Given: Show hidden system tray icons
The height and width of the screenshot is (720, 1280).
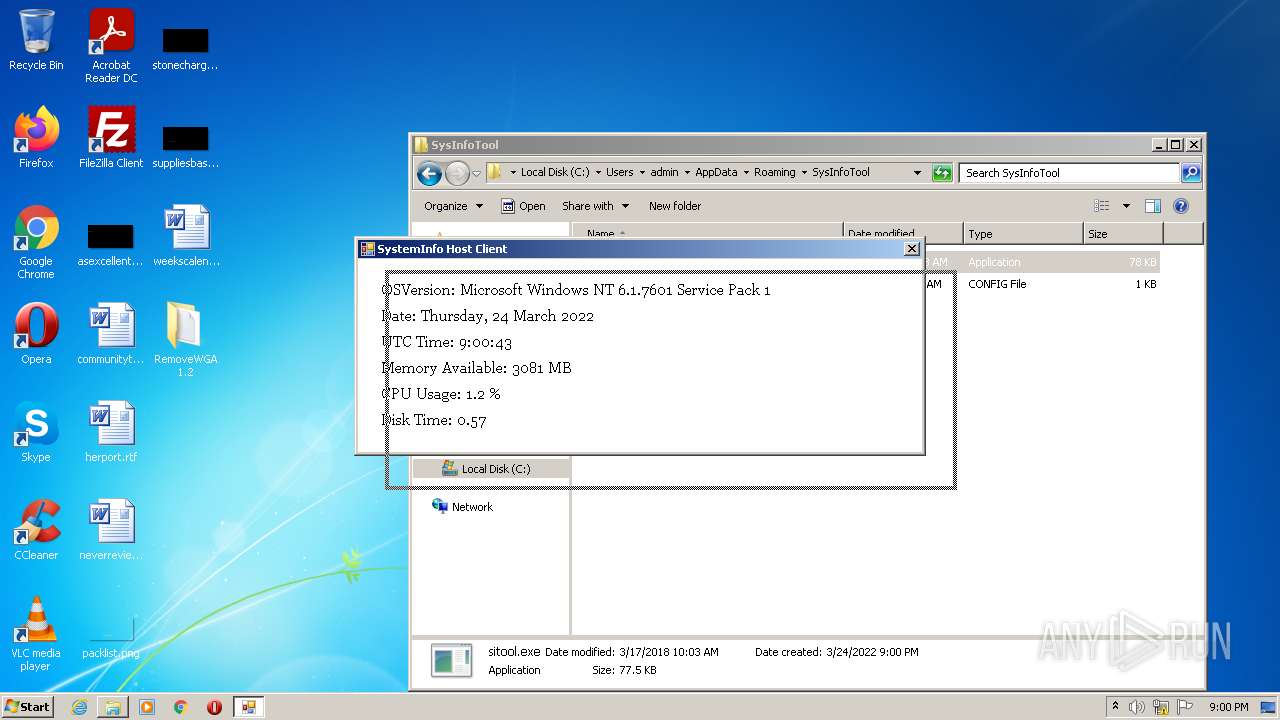Looking at the screenshot, I should (1116, 707).
